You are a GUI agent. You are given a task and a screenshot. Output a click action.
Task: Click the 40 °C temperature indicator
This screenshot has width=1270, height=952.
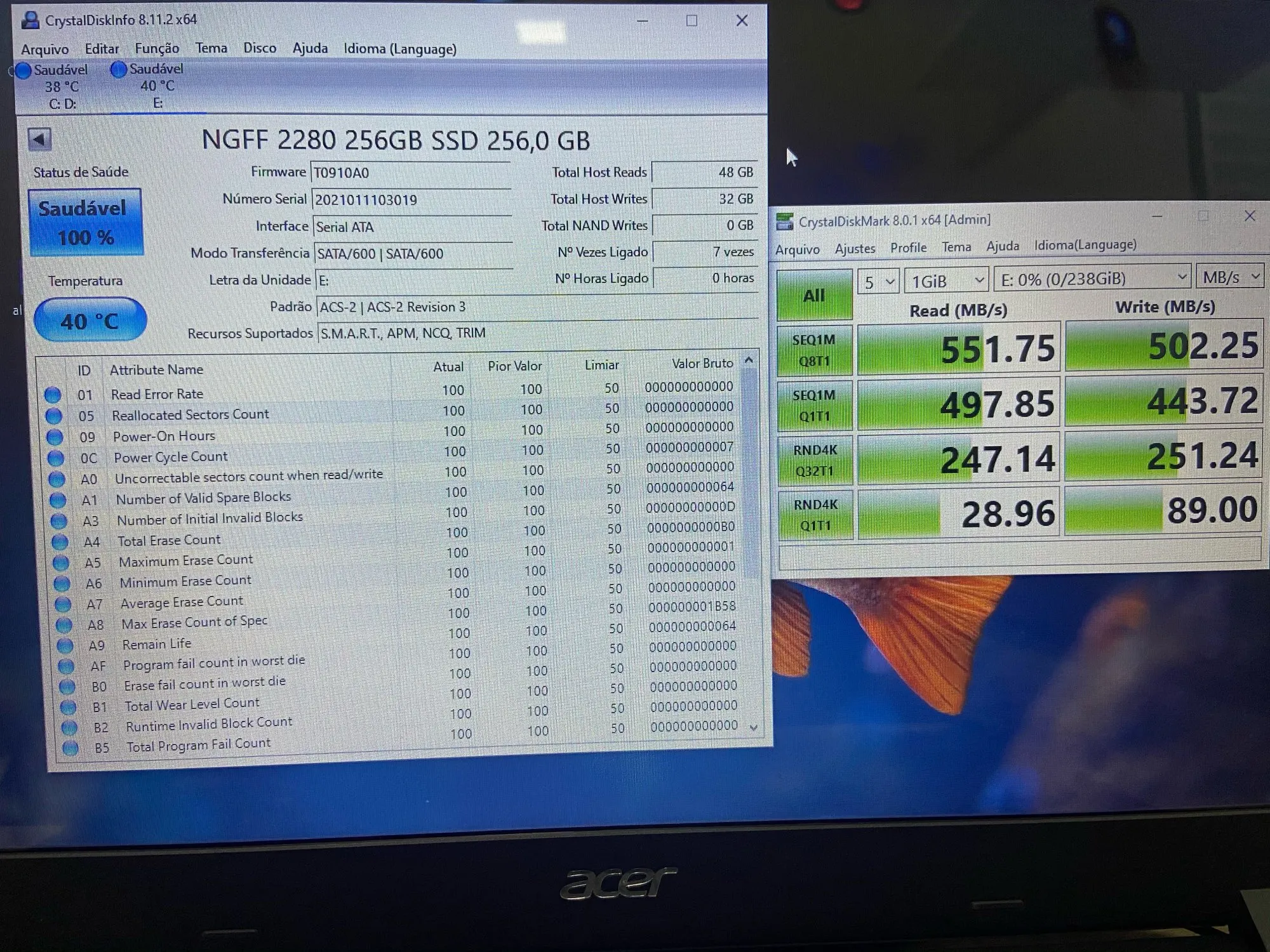90,321
